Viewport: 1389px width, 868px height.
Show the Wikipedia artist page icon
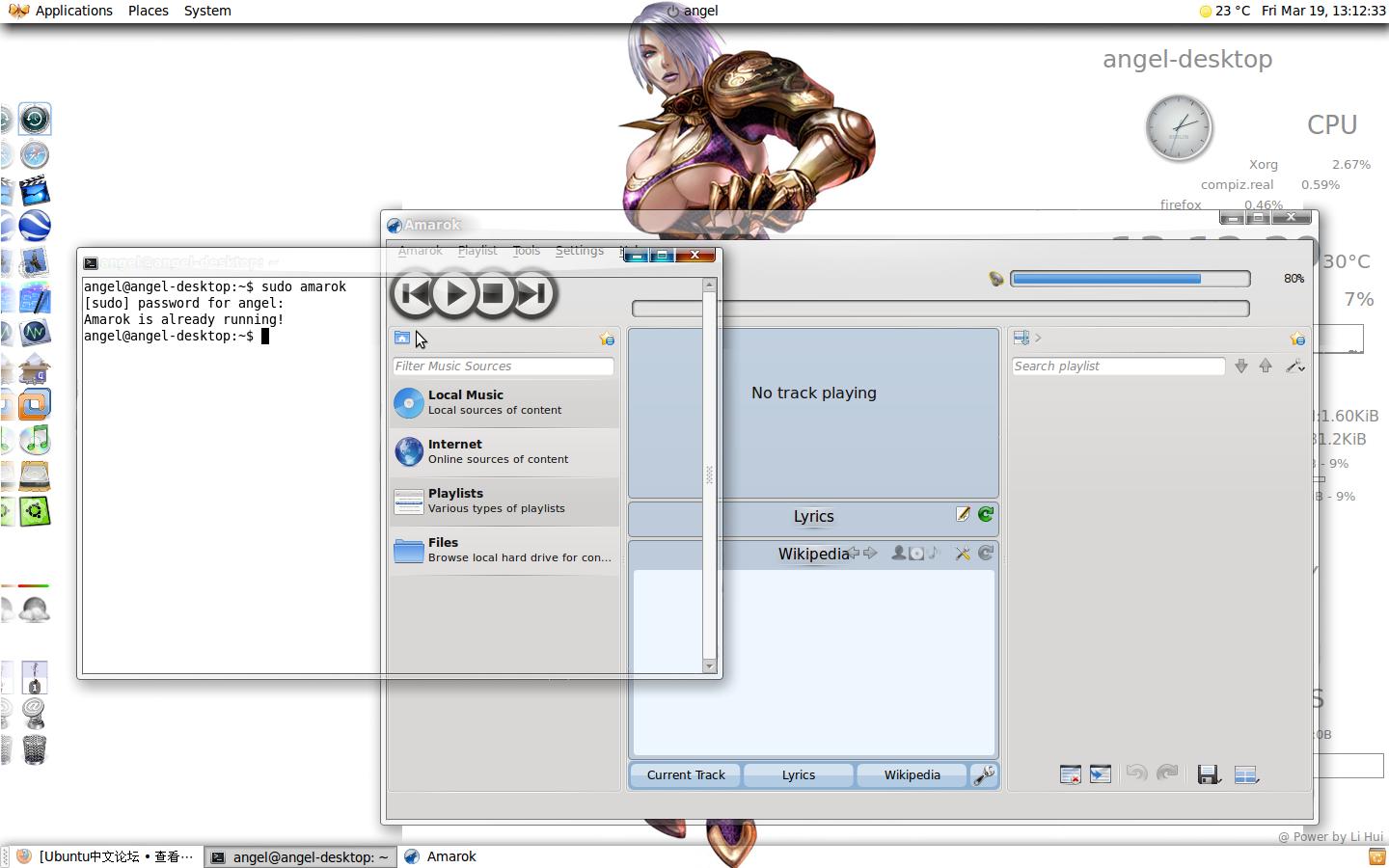tap(899, 553)
